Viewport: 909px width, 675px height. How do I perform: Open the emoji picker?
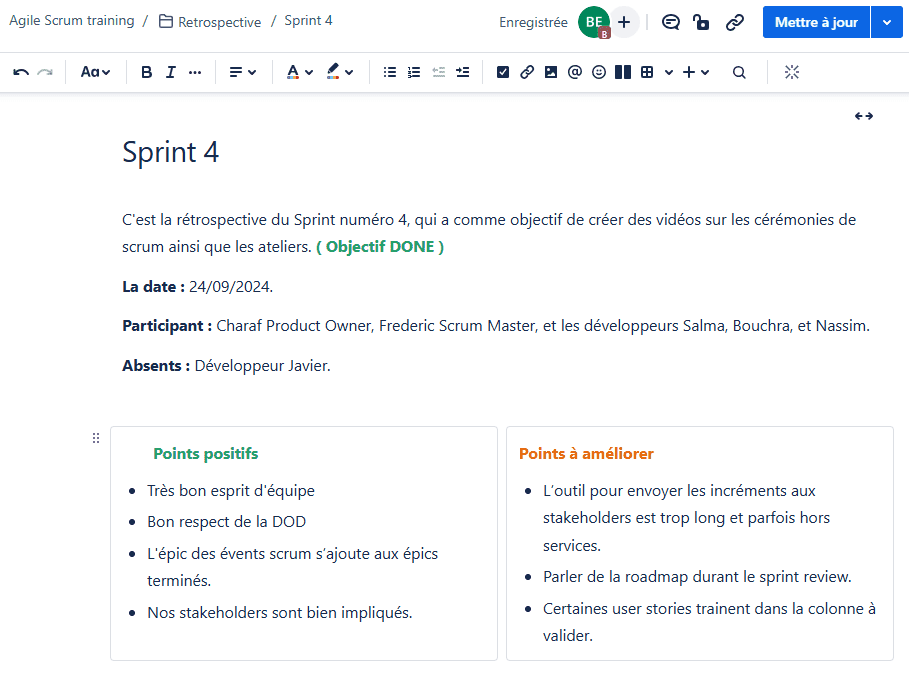599,72
